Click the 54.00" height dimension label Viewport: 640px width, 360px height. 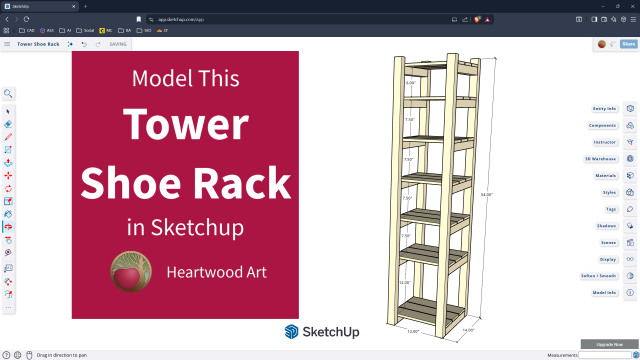(x=487, y=195)
